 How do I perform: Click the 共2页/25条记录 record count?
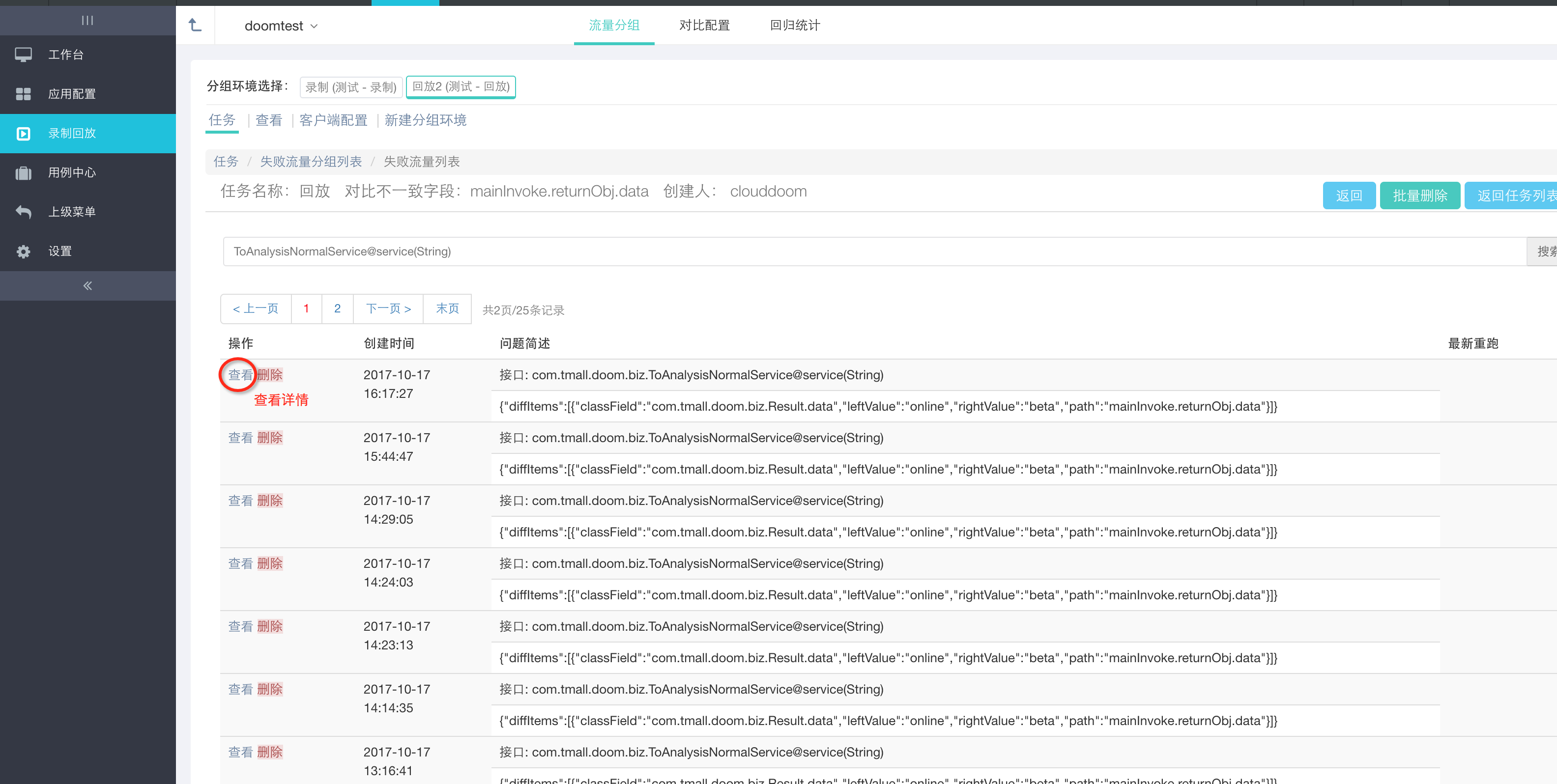coord(523,310)
